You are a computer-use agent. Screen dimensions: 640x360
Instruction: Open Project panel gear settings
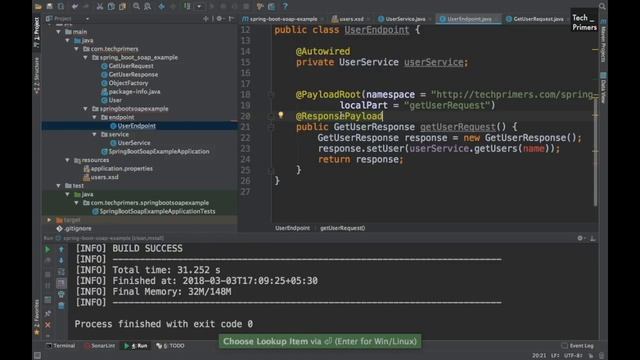click(220, 19)
